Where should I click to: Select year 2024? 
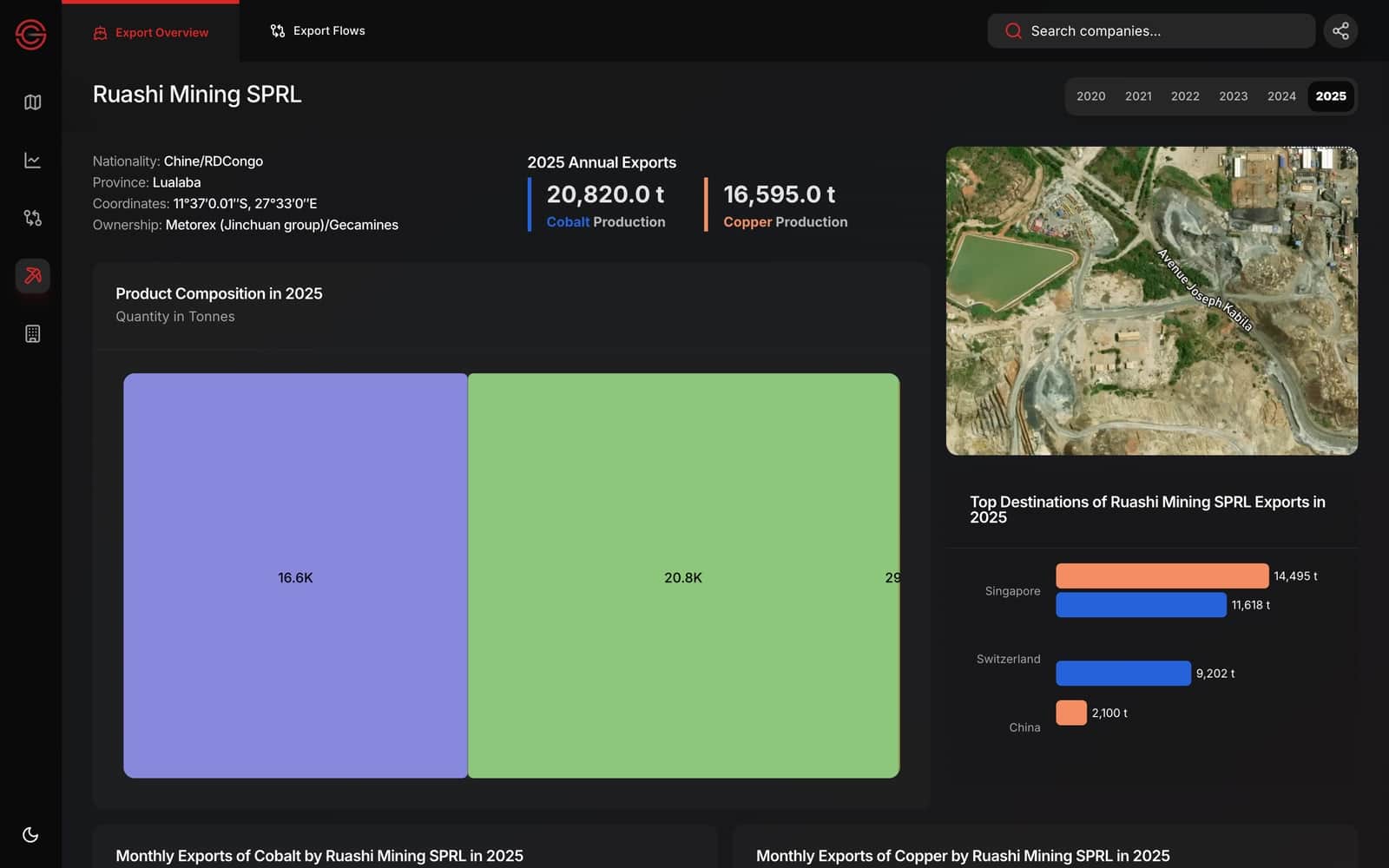(1281, 96)
